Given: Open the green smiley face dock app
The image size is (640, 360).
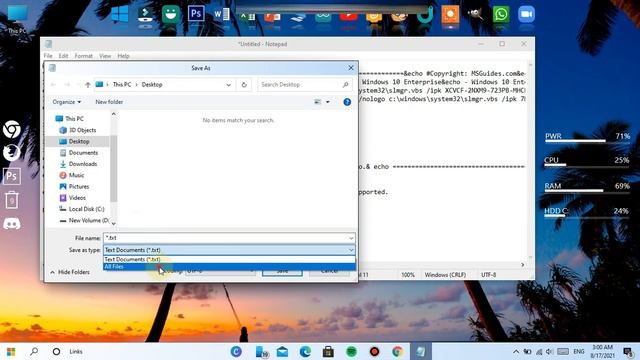Looking at the screenshot, I should coord(171,14).
